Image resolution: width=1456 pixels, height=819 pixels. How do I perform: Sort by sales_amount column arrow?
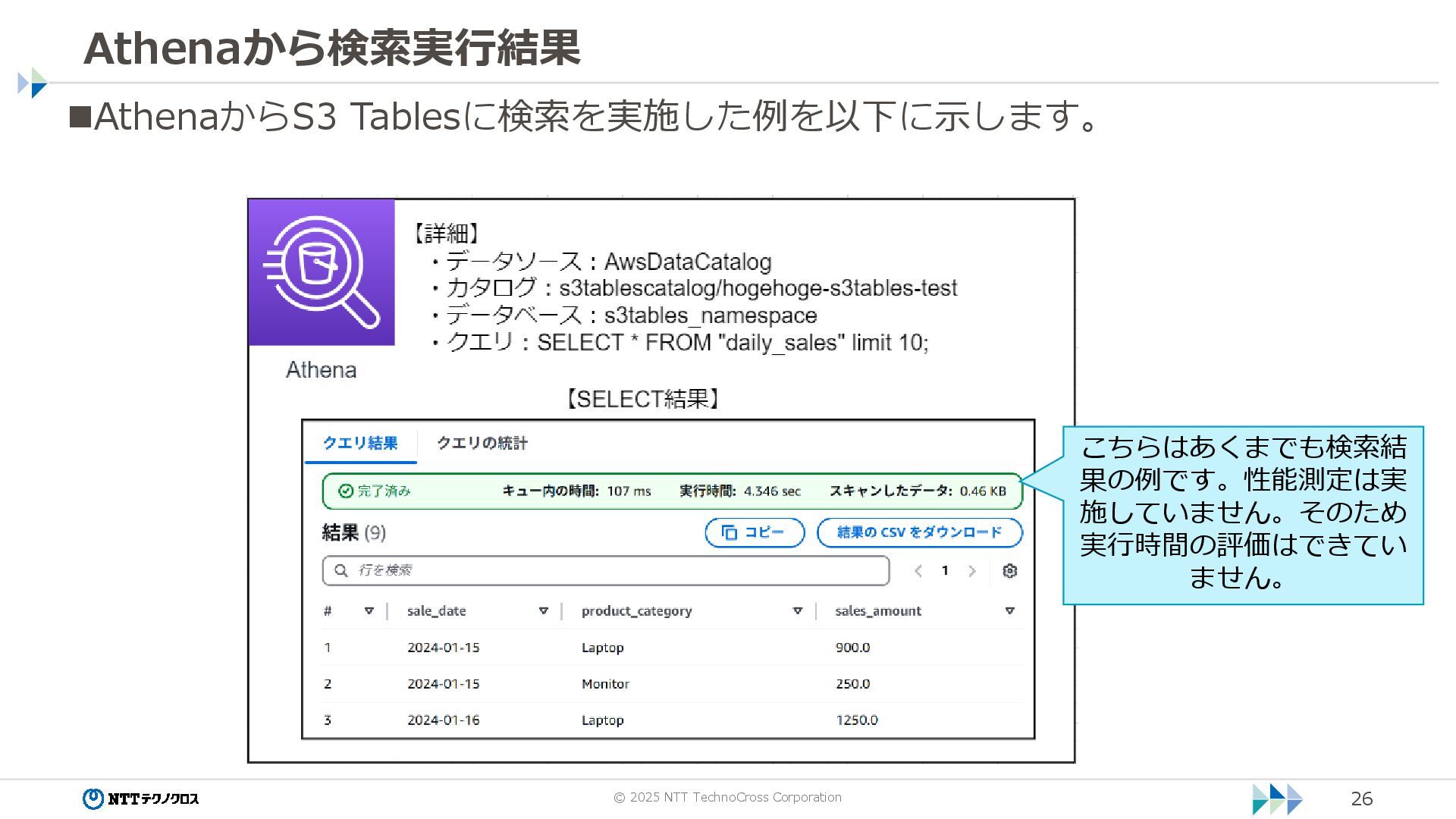point(1010,611)
